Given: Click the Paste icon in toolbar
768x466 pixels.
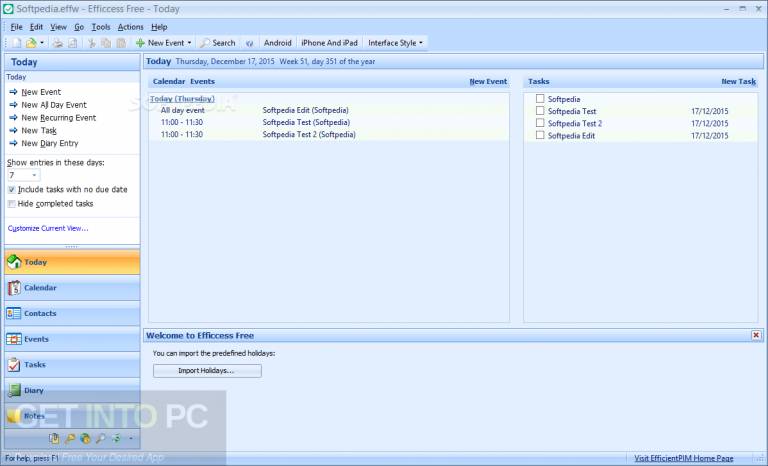Looking at the screenshot, I should 121,43.
